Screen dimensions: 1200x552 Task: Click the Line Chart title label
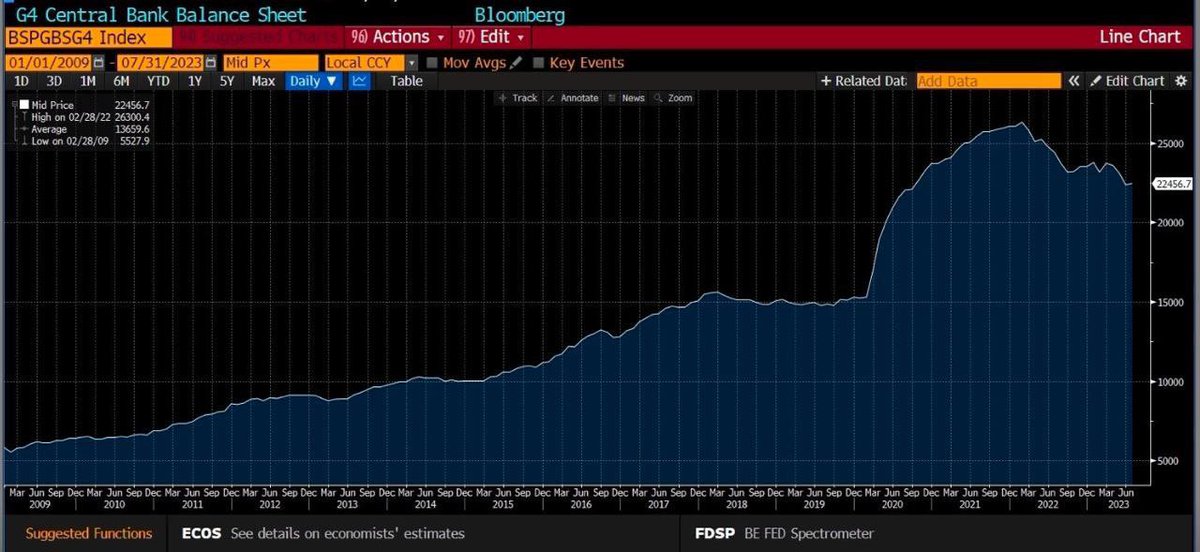(x=1139, y=37)
